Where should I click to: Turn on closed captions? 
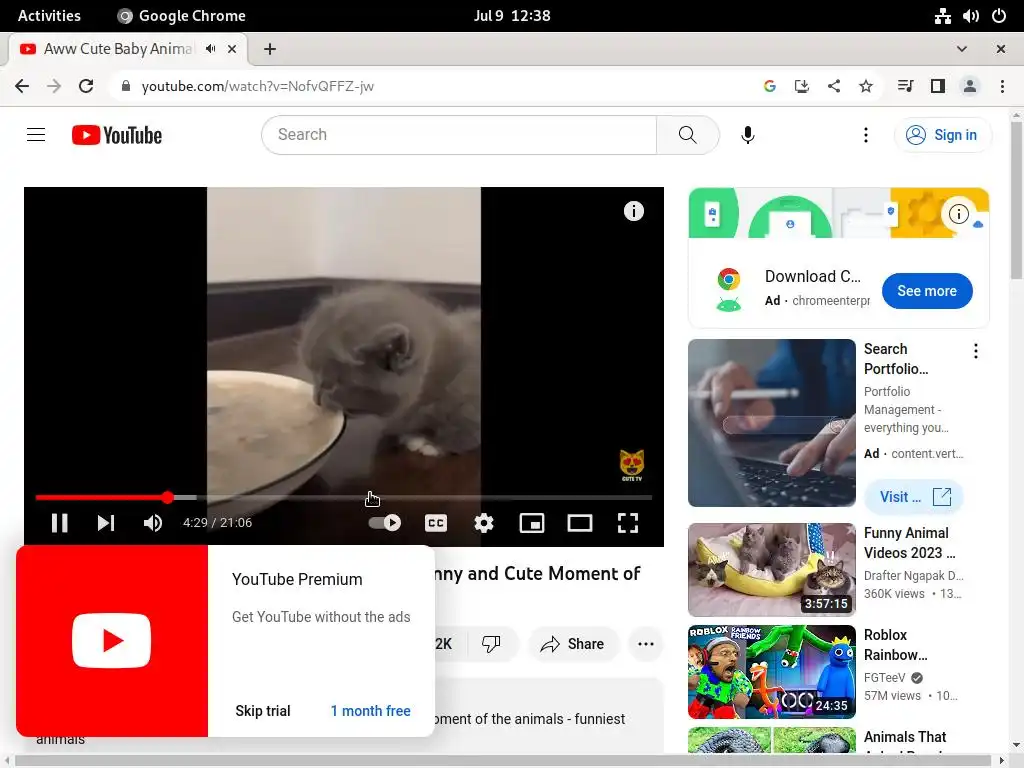click(x=436, y=522)
